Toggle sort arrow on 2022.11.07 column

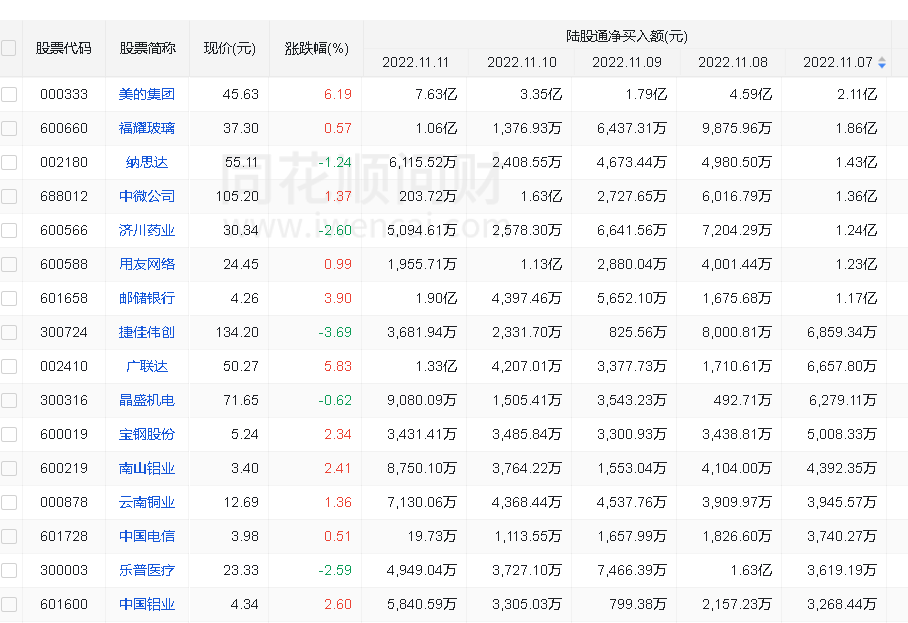tap(881, 63)
